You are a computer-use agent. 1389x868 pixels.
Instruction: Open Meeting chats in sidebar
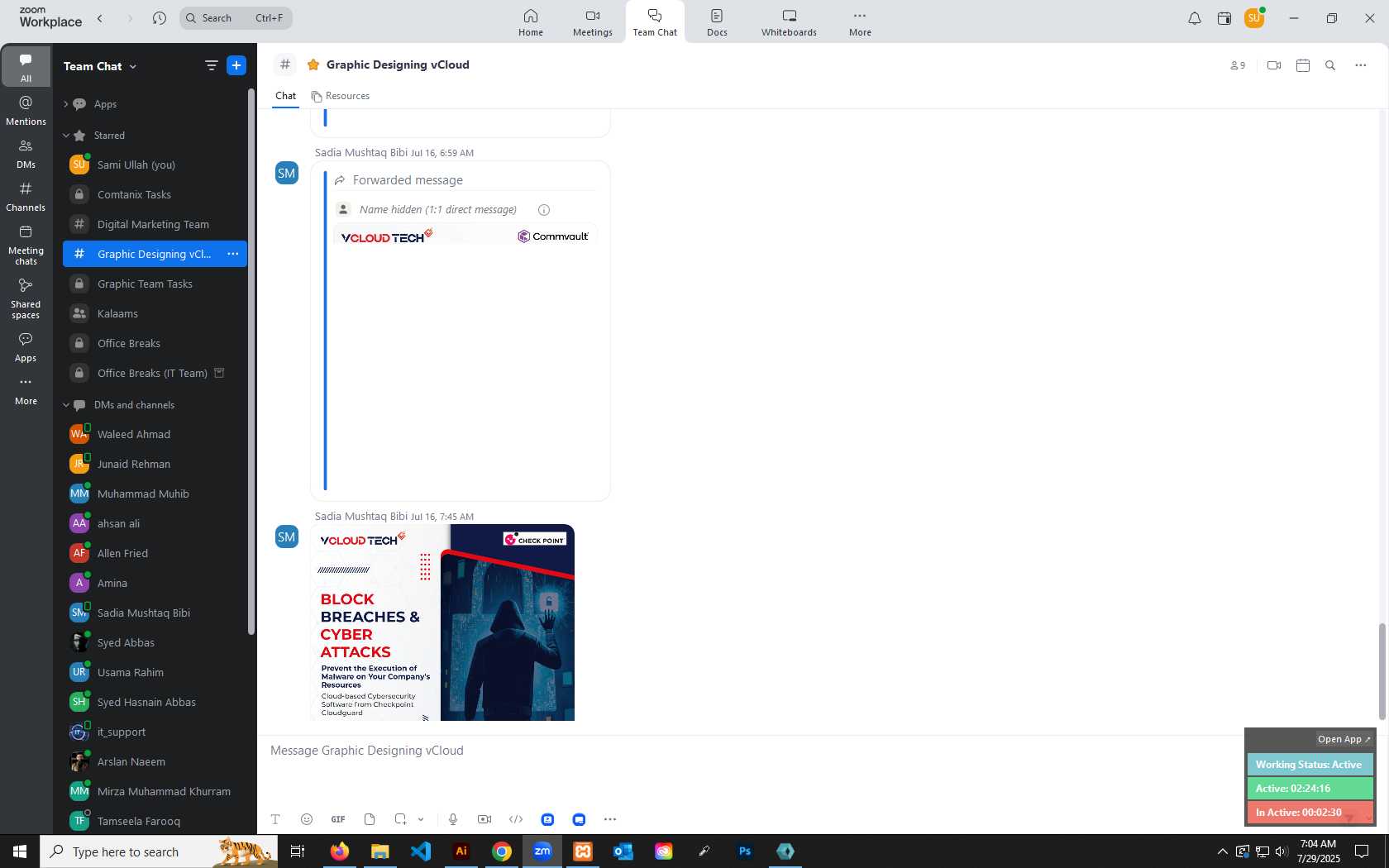pyautogui.click(x=26, y=246)
